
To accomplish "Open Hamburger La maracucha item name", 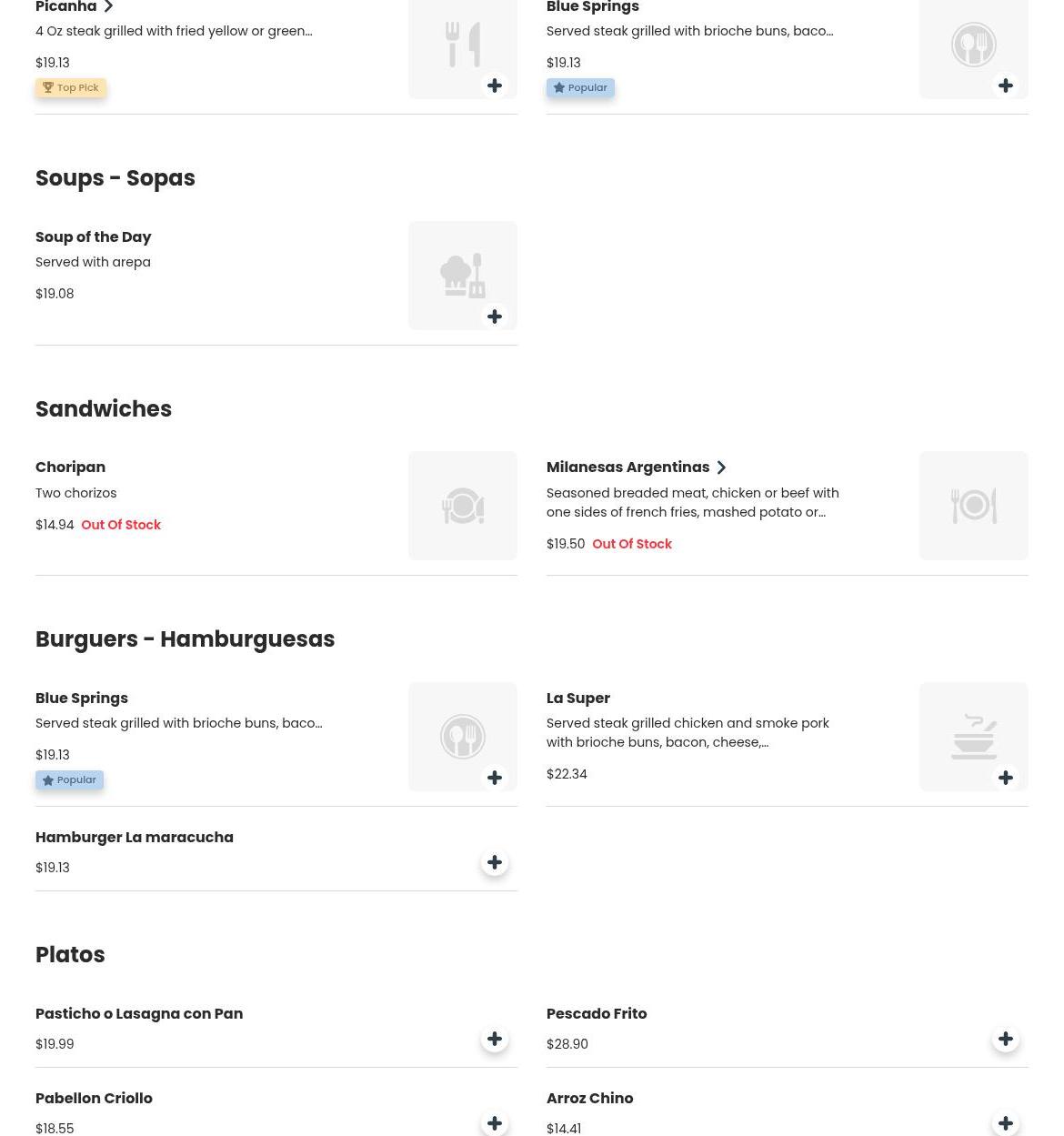I will pyautogui.click(x=135, y=838).
